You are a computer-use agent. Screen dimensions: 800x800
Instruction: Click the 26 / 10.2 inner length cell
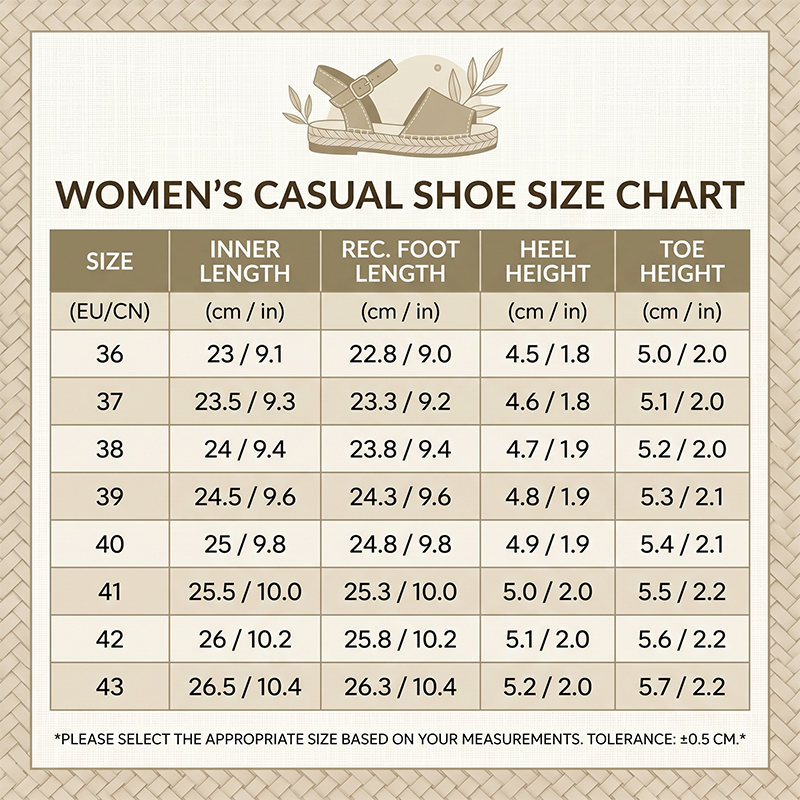coord(245,639)
